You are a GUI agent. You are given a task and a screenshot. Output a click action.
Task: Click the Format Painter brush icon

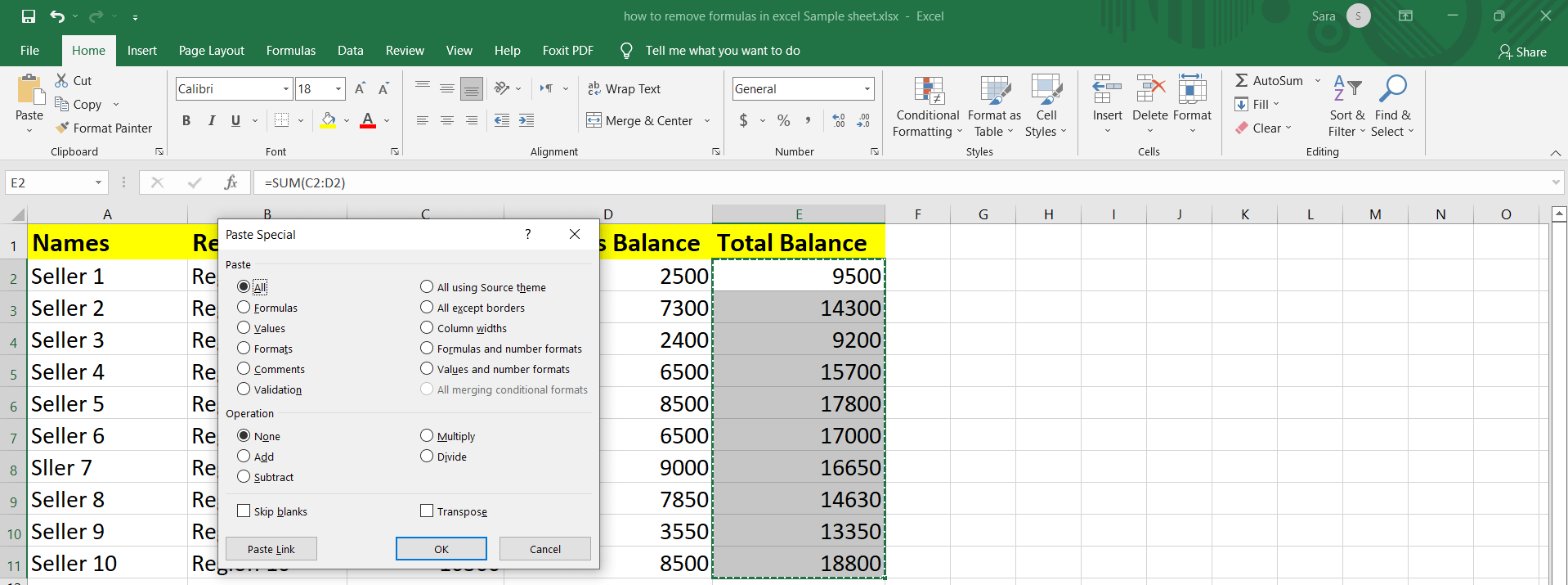coord(62,128)
